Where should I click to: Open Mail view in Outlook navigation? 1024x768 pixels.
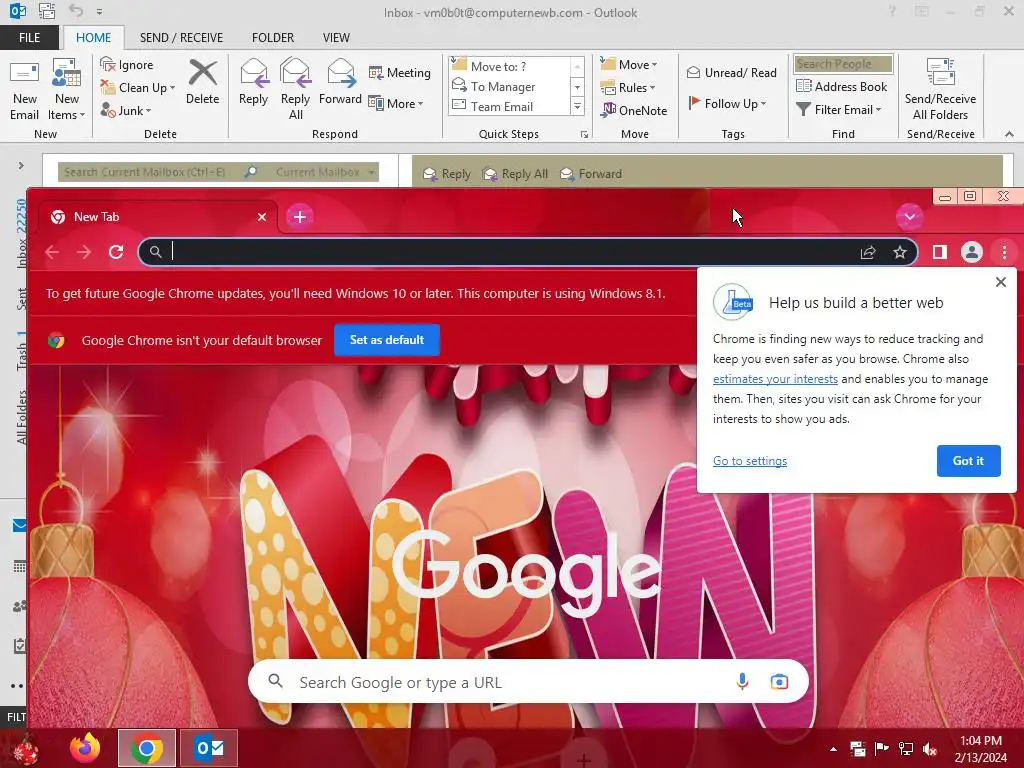pos(20,525)
